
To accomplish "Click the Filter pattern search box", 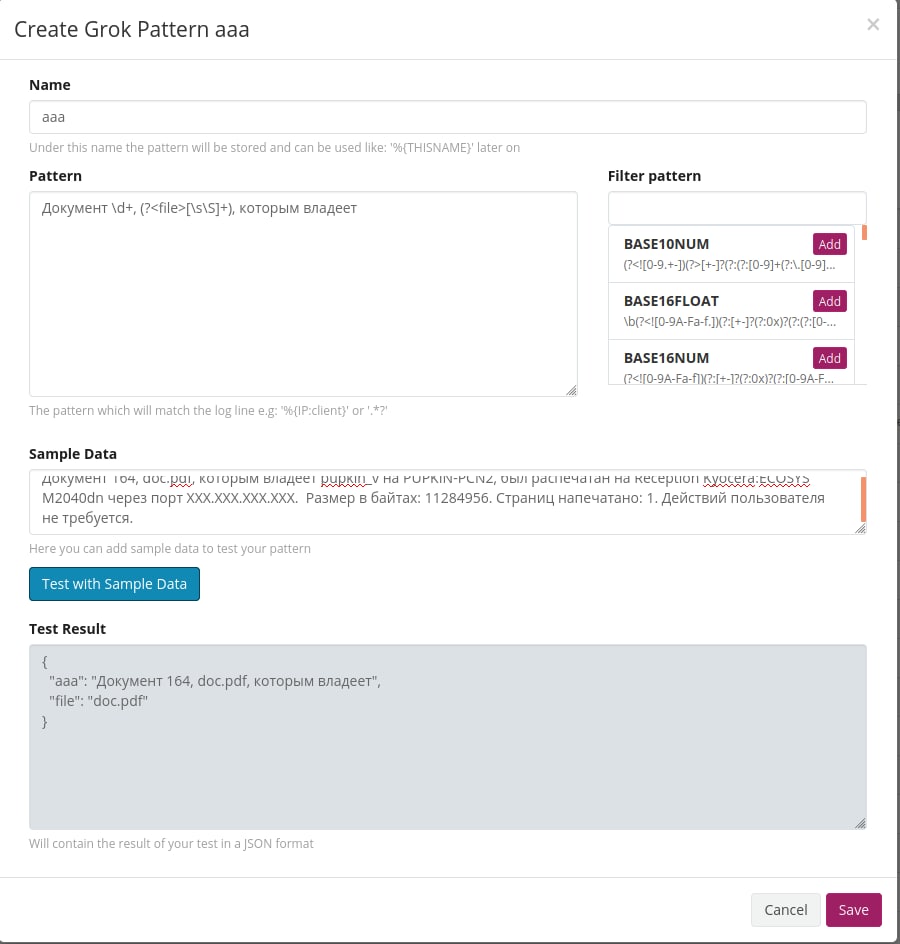I will click(736, 208).
